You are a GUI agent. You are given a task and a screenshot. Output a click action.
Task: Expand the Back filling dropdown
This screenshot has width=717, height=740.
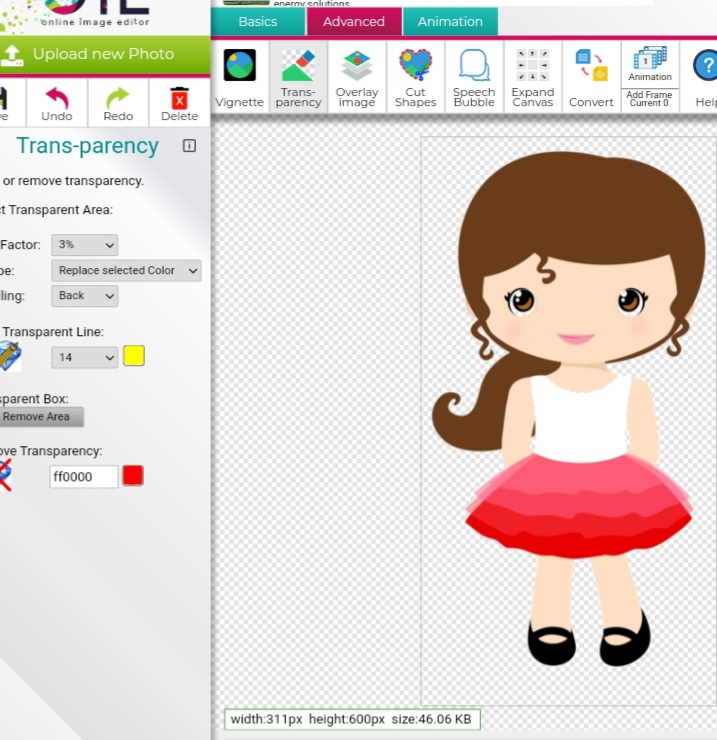click(x=84, y=296)
